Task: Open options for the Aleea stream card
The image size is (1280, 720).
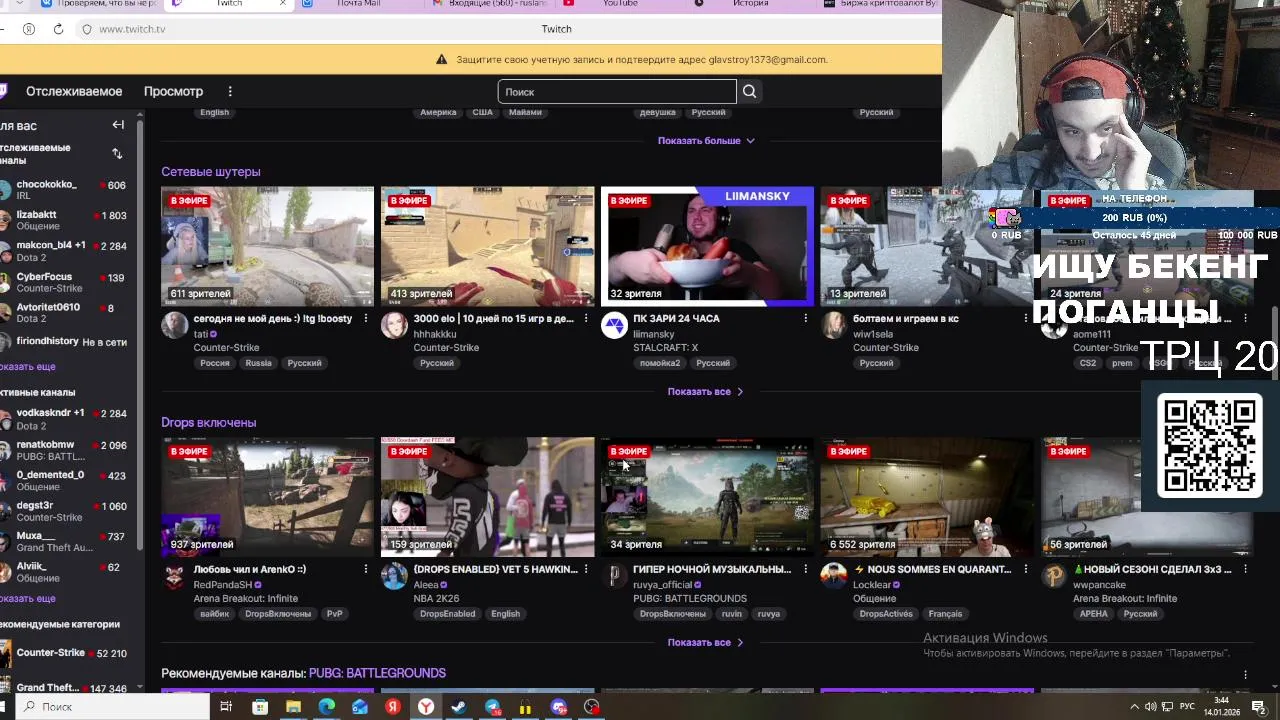Action: tap(585, 569)
